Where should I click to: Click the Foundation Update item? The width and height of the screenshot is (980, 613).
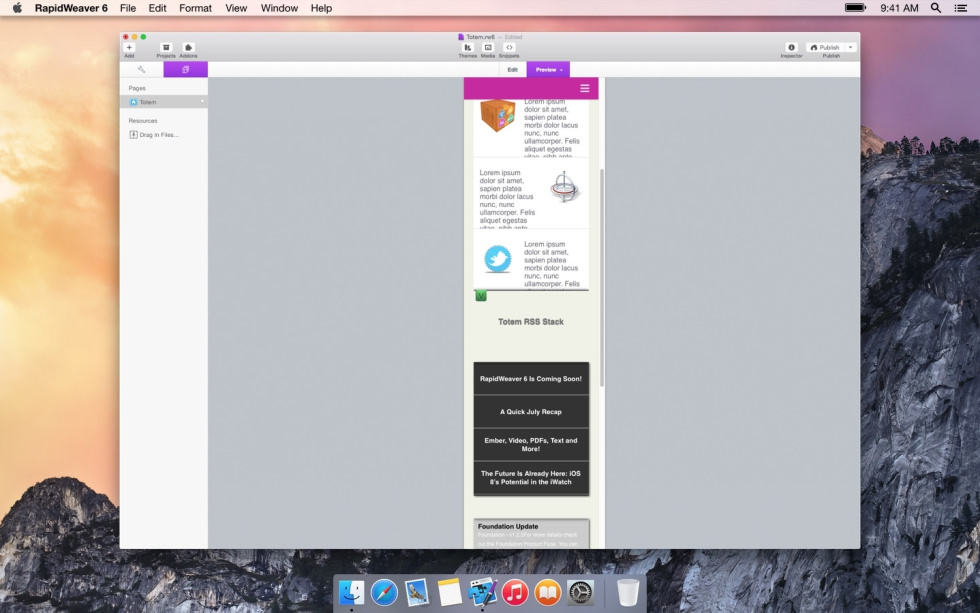[531, 534]
